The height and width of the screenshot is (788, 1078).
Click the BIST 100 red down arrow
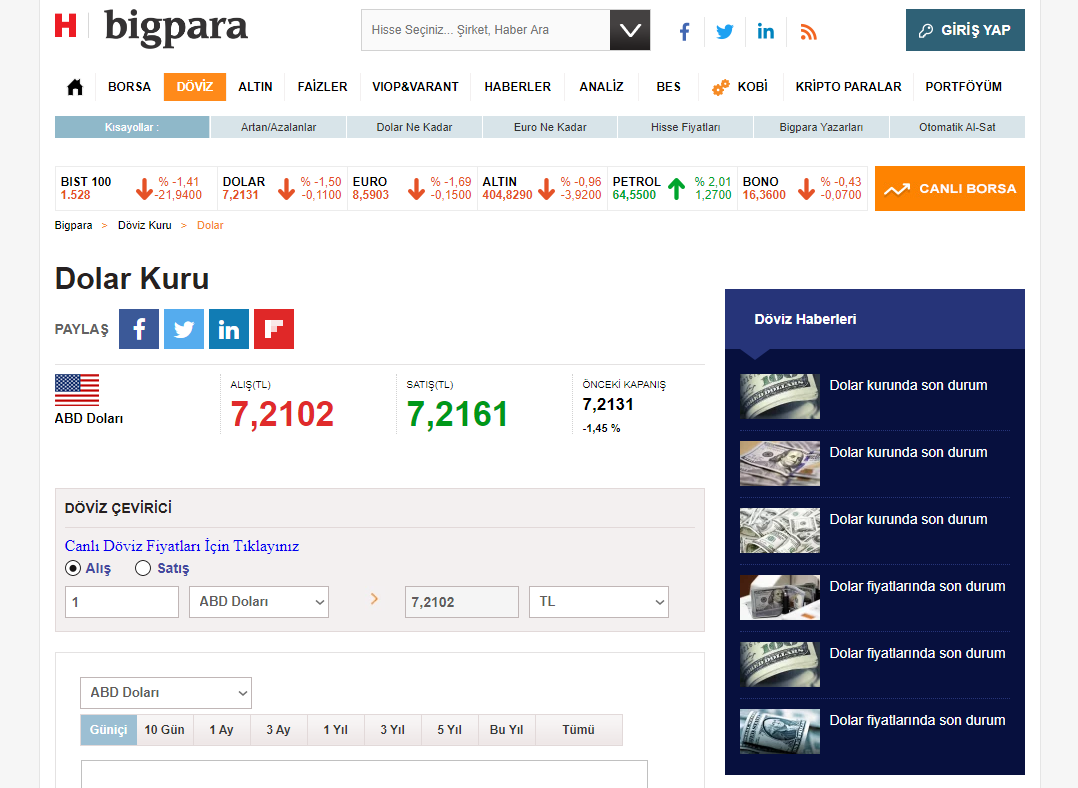pyautogui.click(x=144, y=188)
